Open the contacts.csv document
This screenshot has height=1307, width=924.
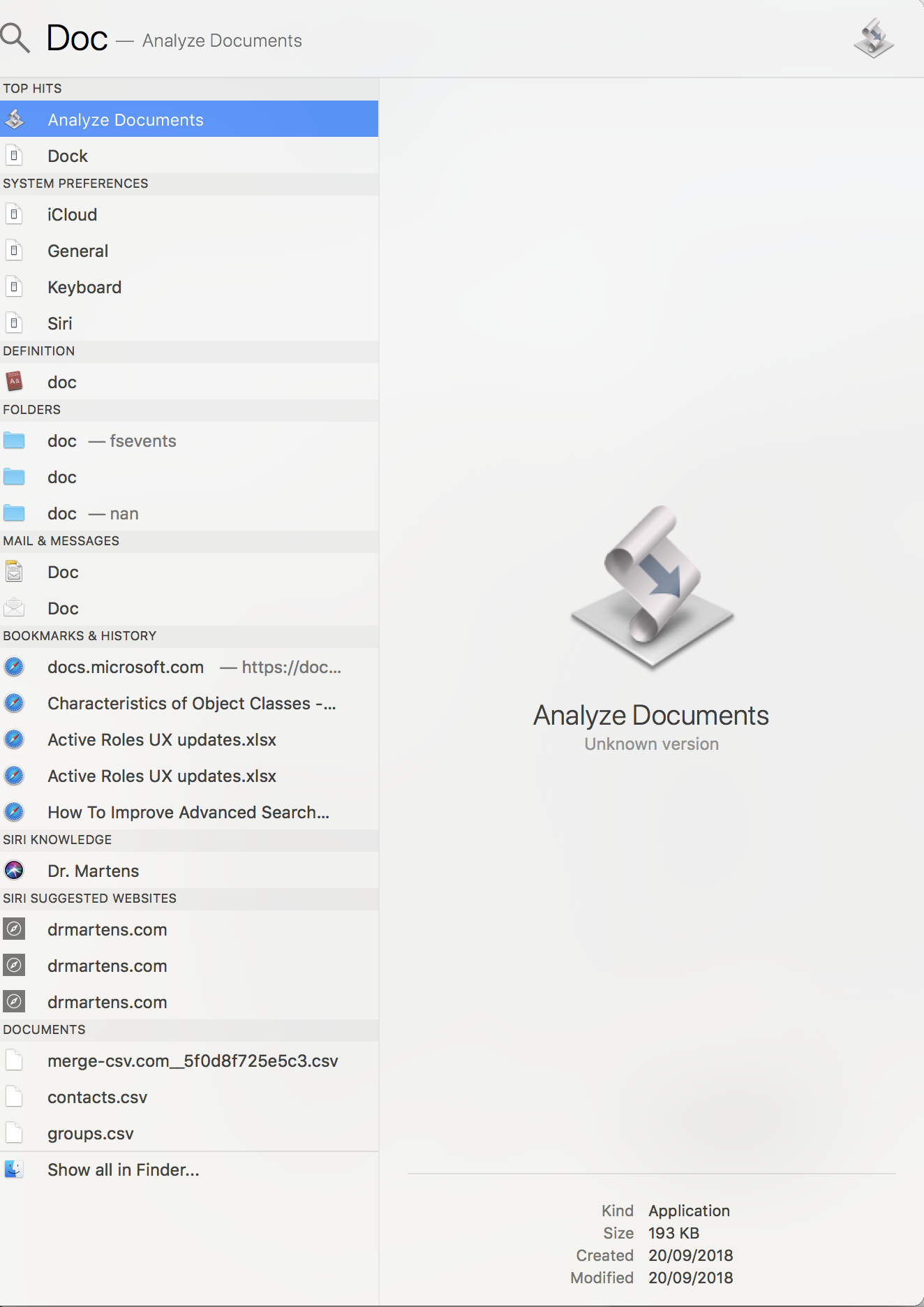(98, 1098)
